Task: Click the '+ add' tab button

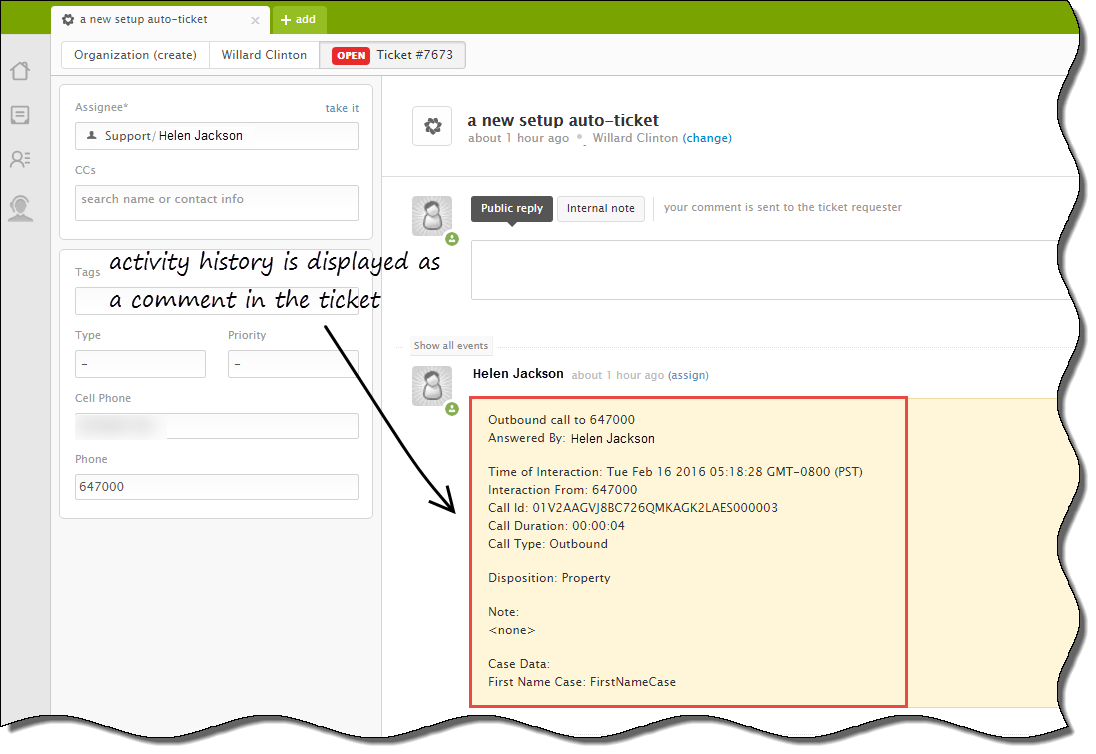Action: click(298, 20)
